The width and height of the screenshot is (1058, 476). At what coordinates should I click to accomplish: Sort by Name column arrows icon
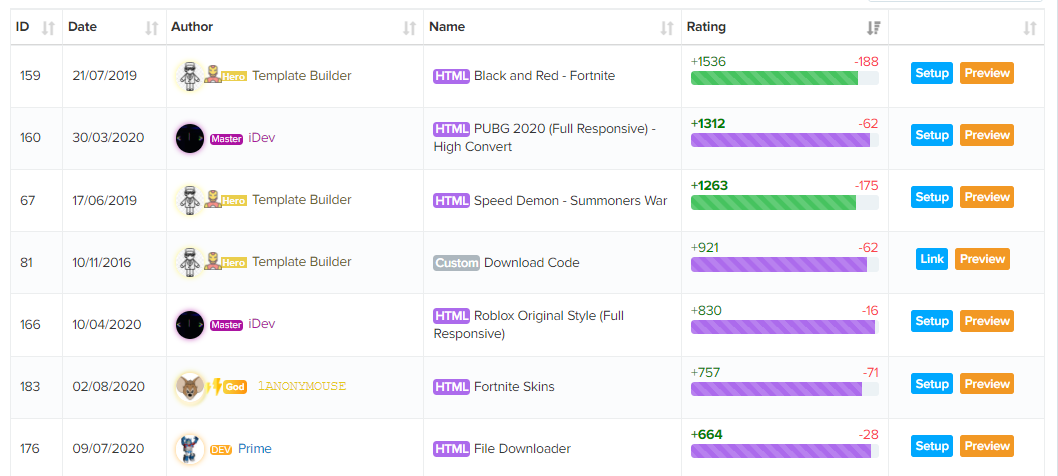click(x=667, y=28)
